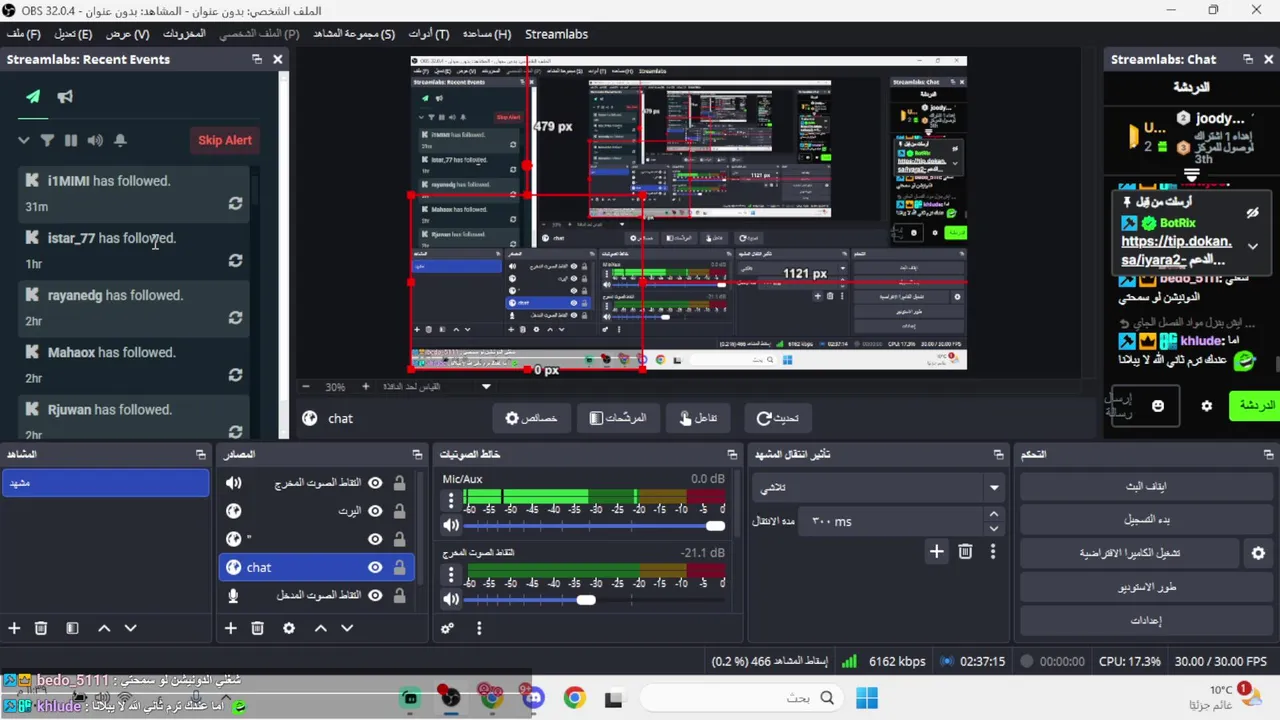Mute alerts with the speaker icon in Recent Events
Image resolution: width=1280 pixels, height=720 pixels.
pyautogui.click(x=95, y=140)
